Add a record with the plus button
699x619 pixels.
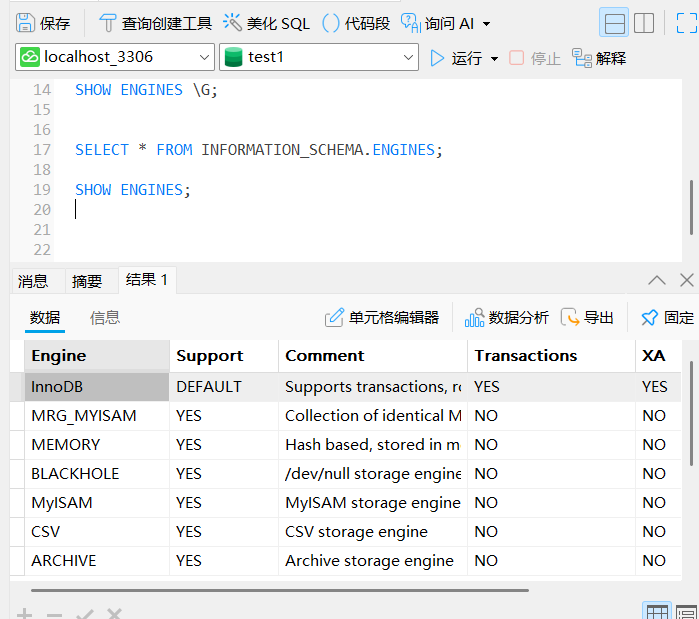point(25,615)
